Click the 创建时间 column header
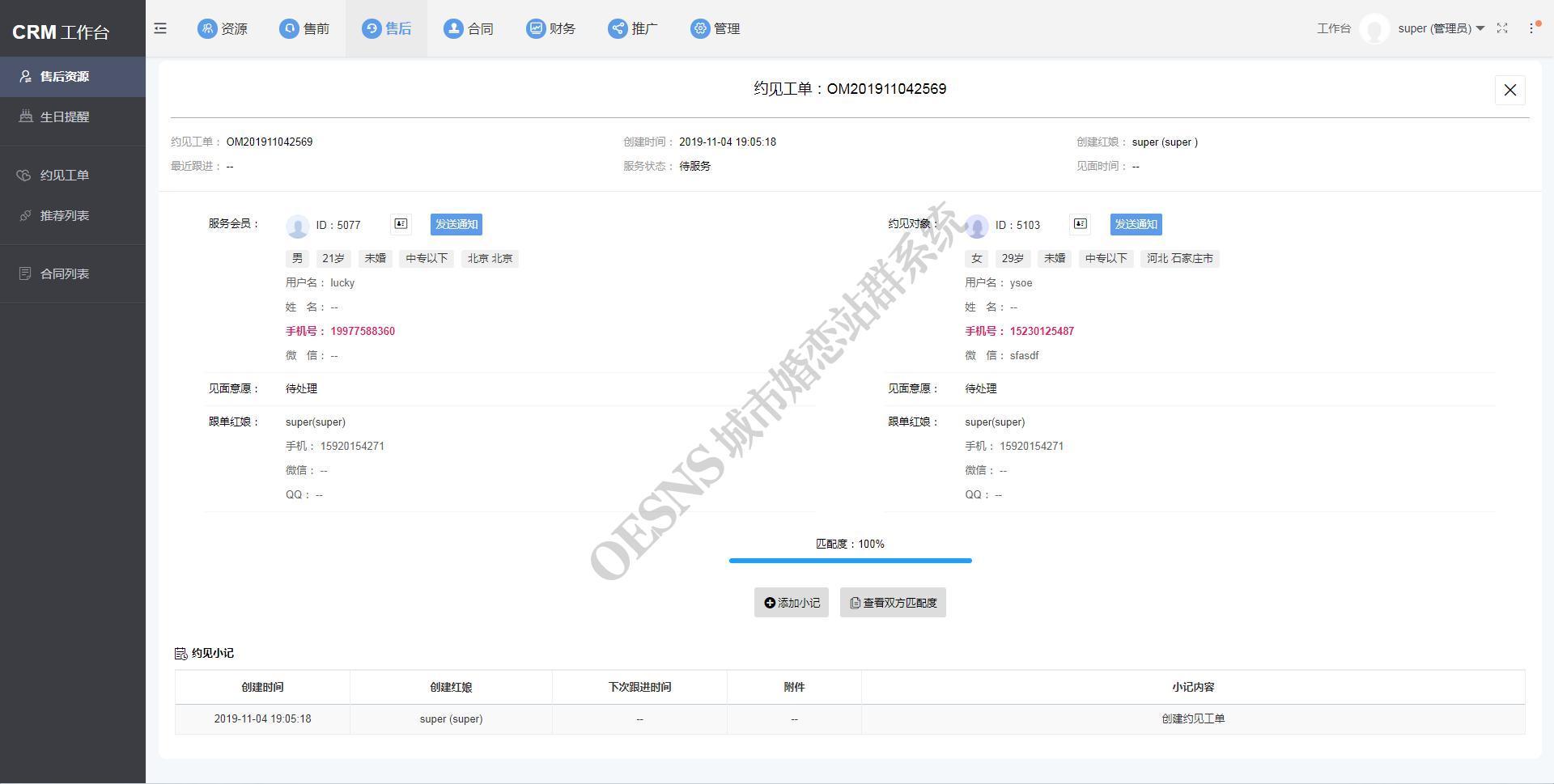 point(262,687)
